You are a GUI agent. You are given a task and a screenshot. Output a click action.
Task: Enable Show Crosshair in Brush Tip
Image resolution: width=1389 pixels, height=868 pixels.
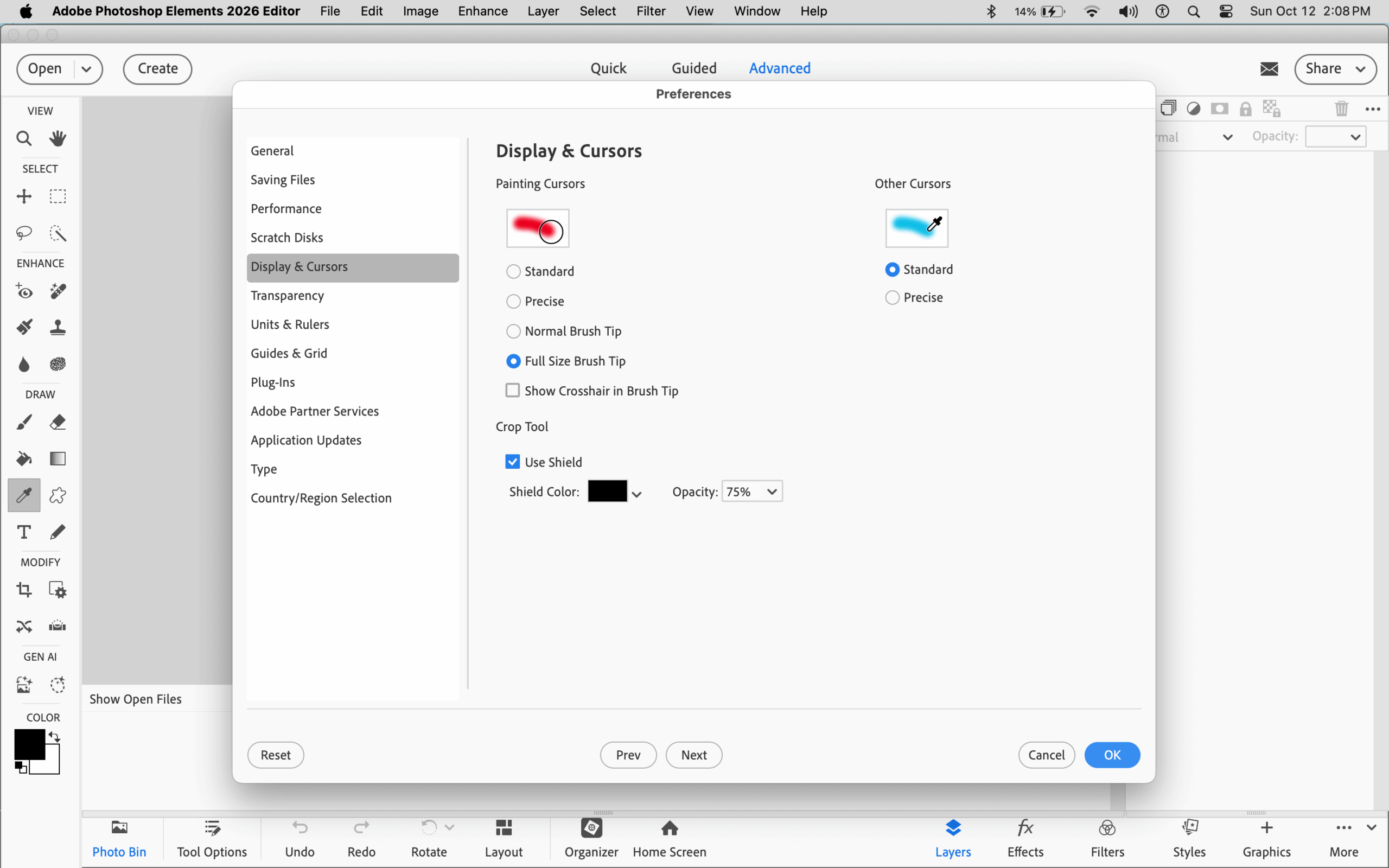[512, 390]
